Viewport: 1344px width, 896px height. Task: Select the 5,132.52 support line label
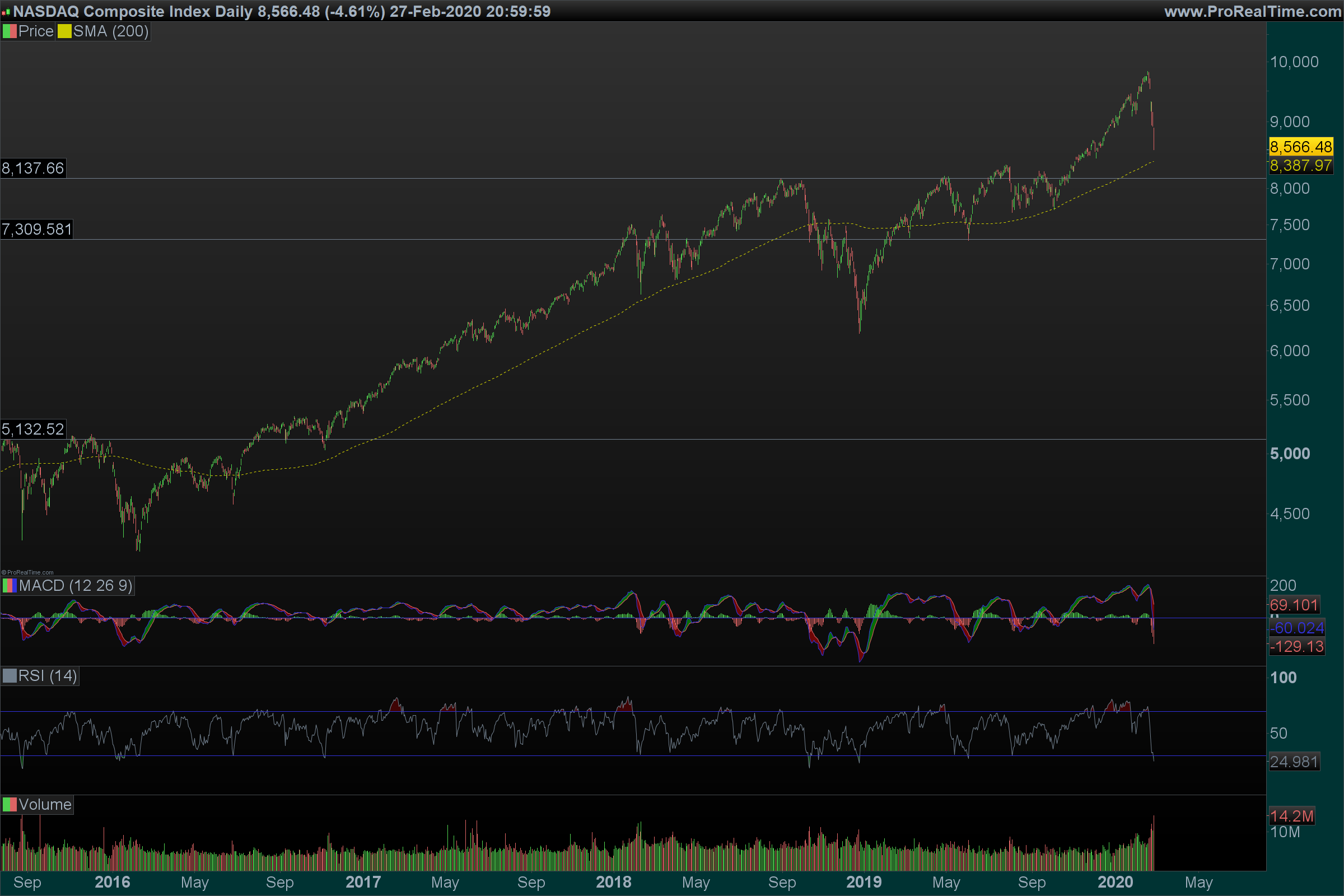pyautogui.click(x=33, y=429)
